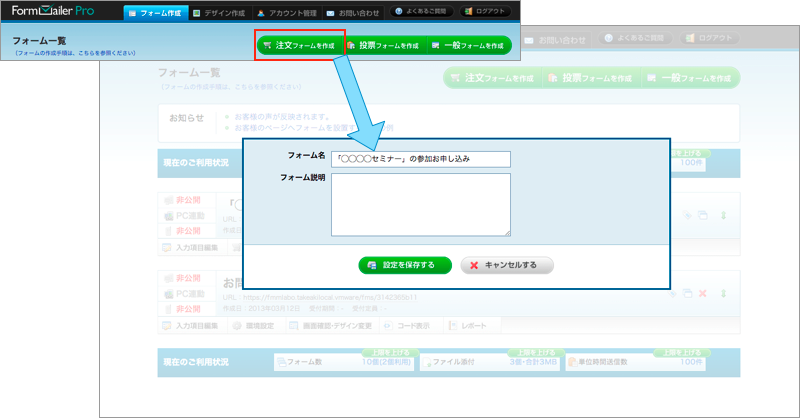The image size is (800, 418).
Task: Open お問い合わせ tab in top inset navigation
Action: pos(354,13)
